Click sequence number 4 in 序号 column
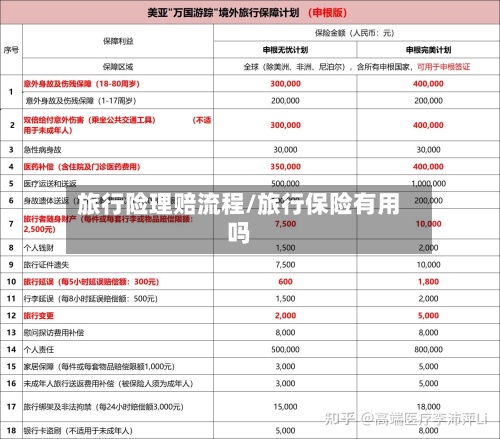 [11, 167]
